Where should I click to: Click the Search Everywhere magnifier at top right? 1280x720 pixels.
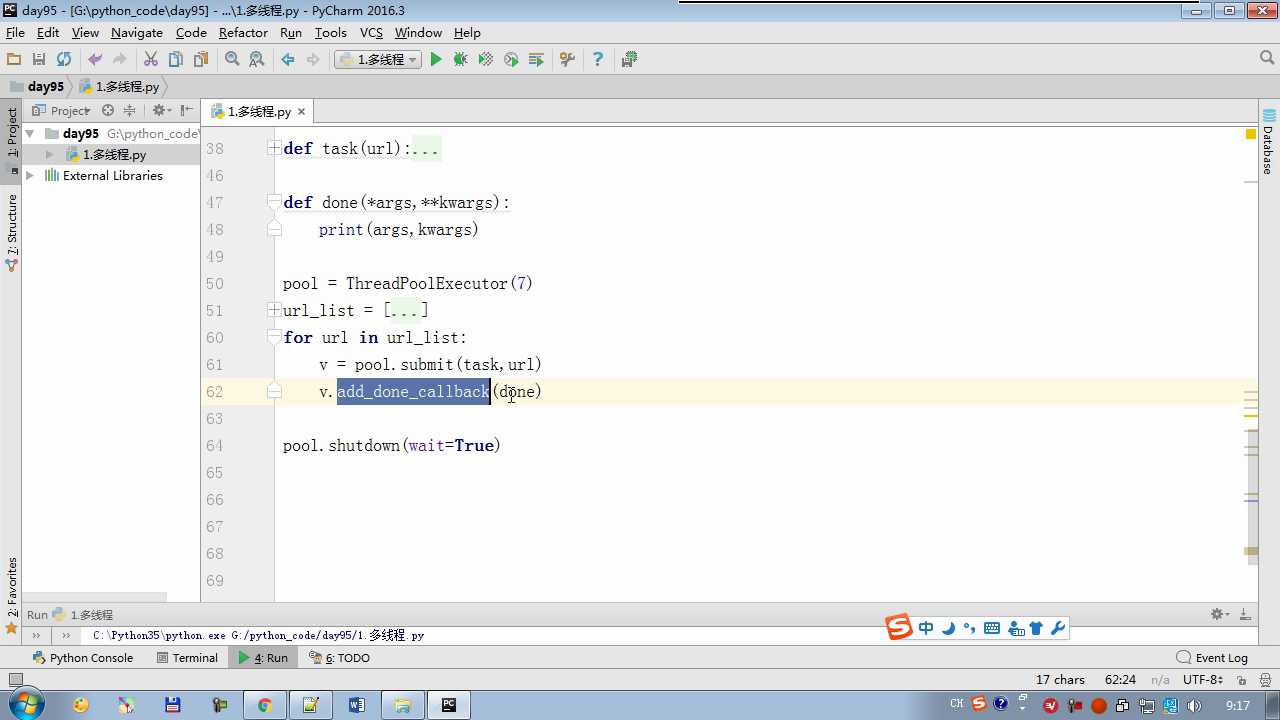pos(1267,59)
